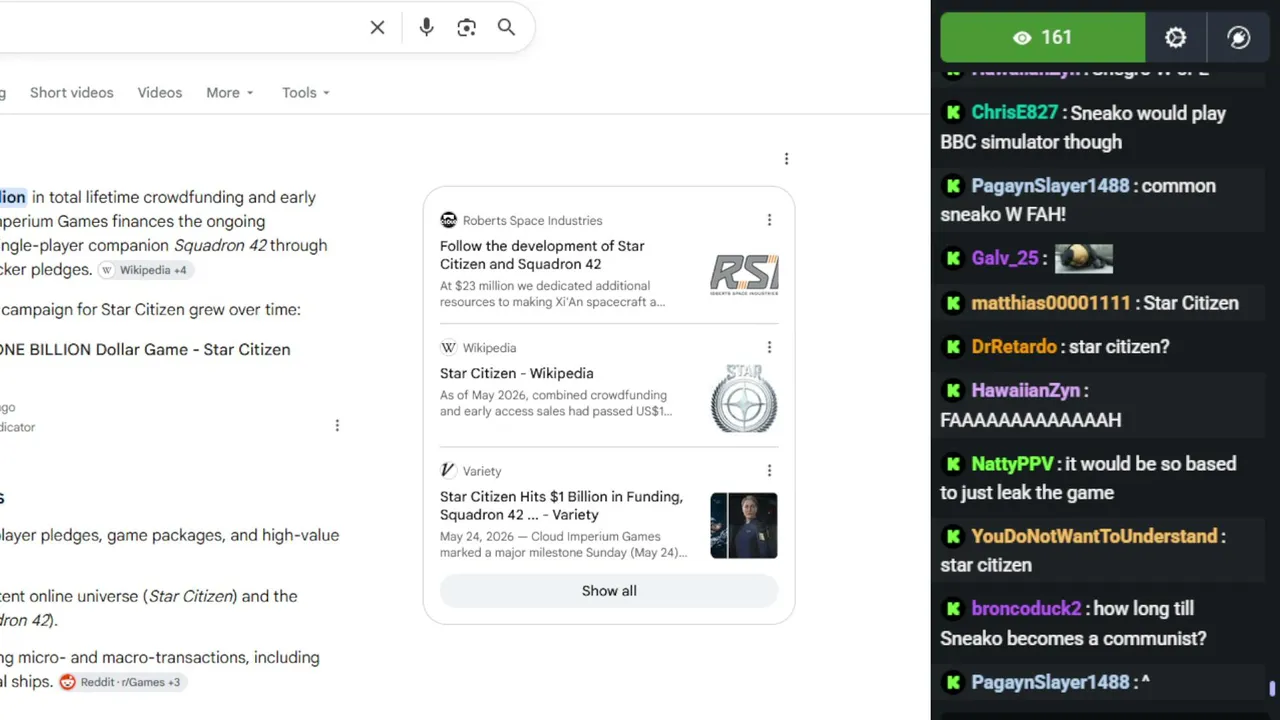Click the Kick badge beside broncoduck2
1280x720 pixels.
point(953,608)
